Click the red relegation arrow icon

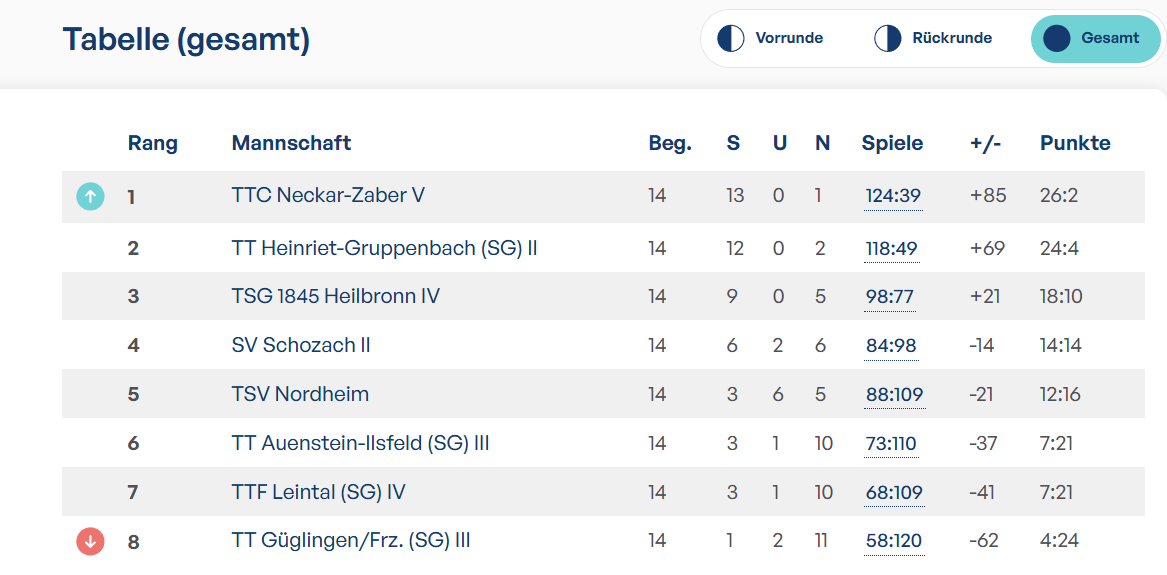click(x=90, y=542)
